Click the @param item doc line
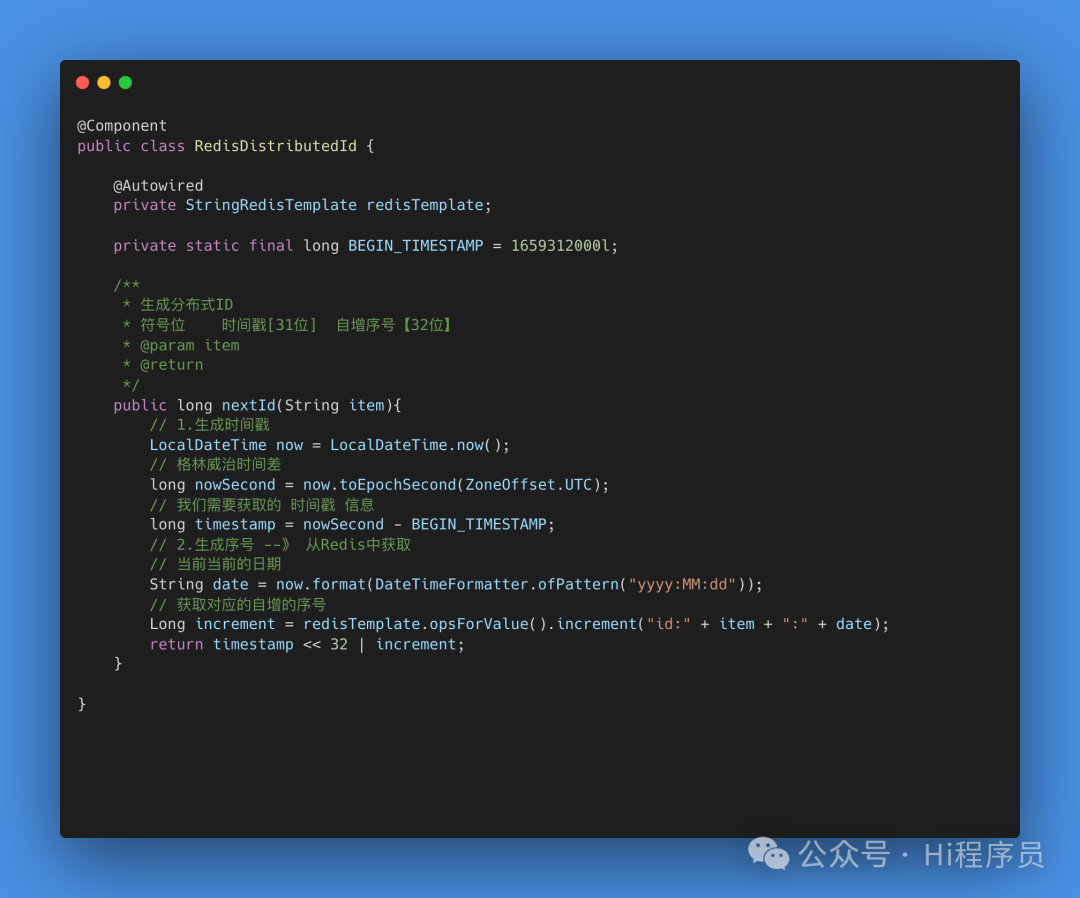 189,346
